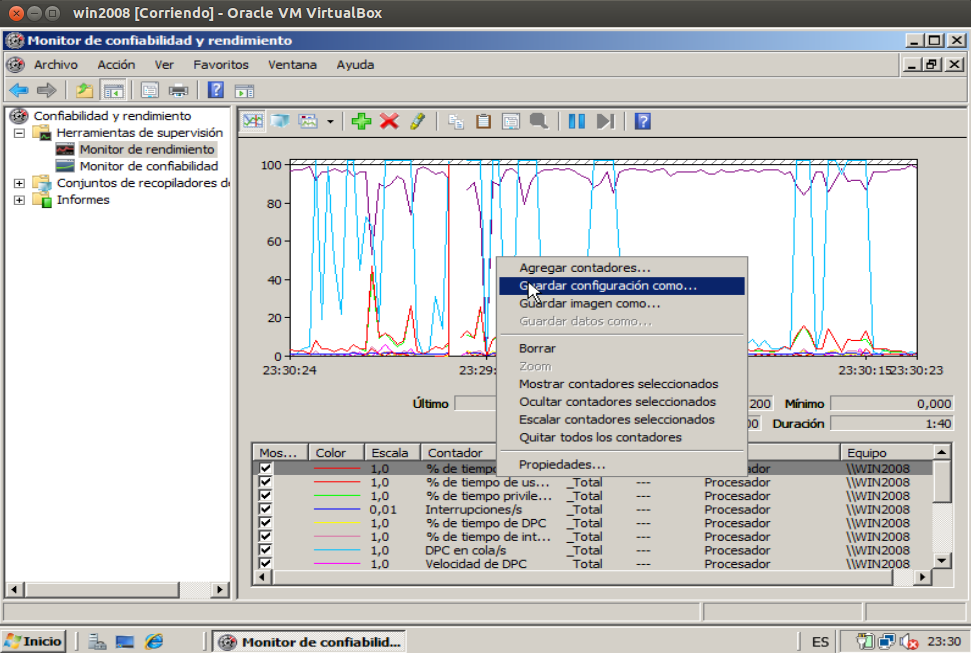The image size is (971, 653).
Task: Click the highlight pencil icon
Action: 417,121
